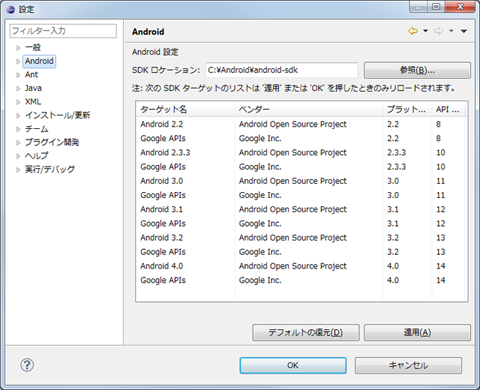This screenshot has width=480, height=390.
Task: Select Google APIs row with platform 2.3.3
Action: click(301, 167)
